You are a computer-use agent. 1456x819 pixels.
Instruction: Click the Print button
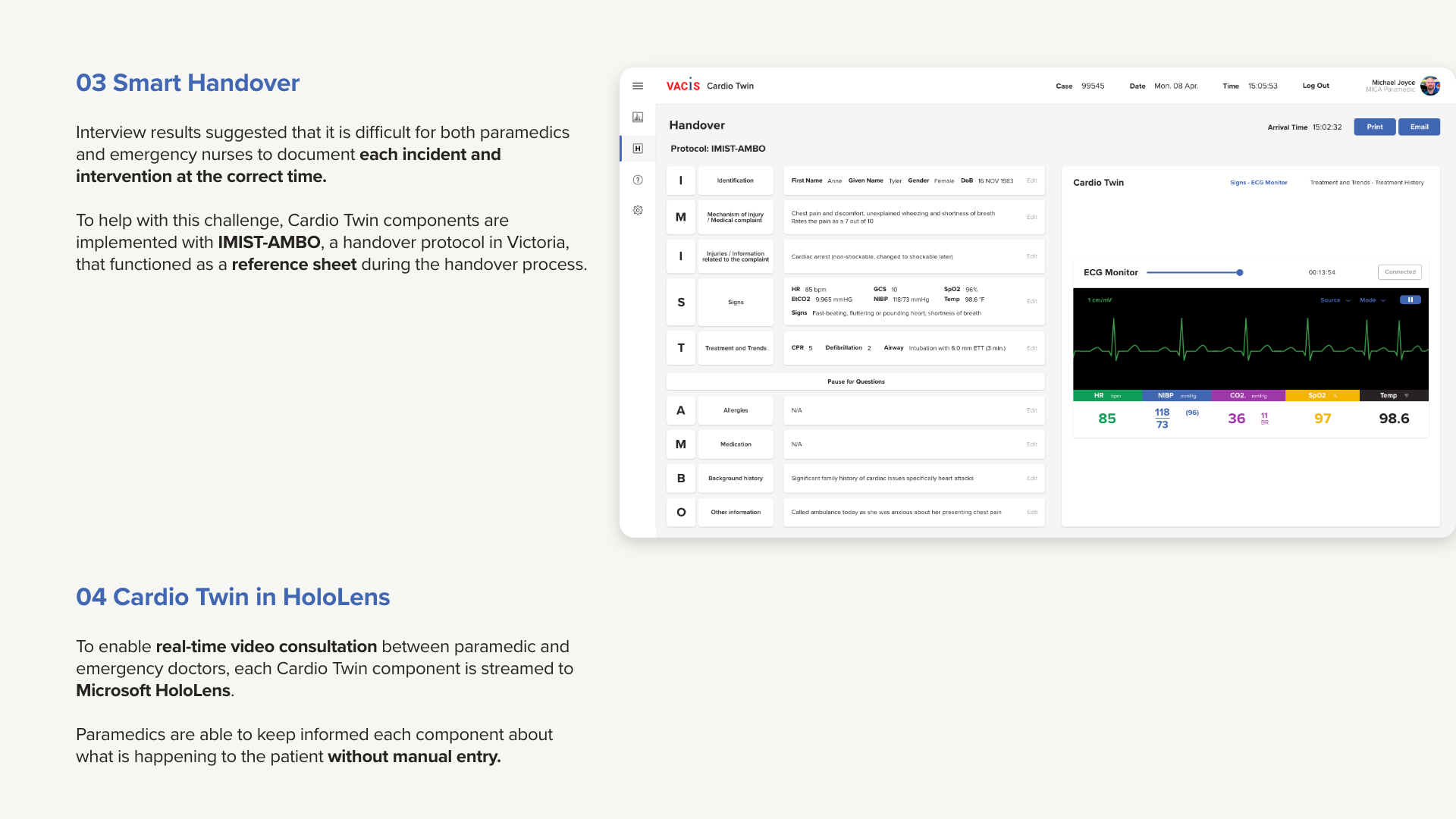click(1374, 127)
